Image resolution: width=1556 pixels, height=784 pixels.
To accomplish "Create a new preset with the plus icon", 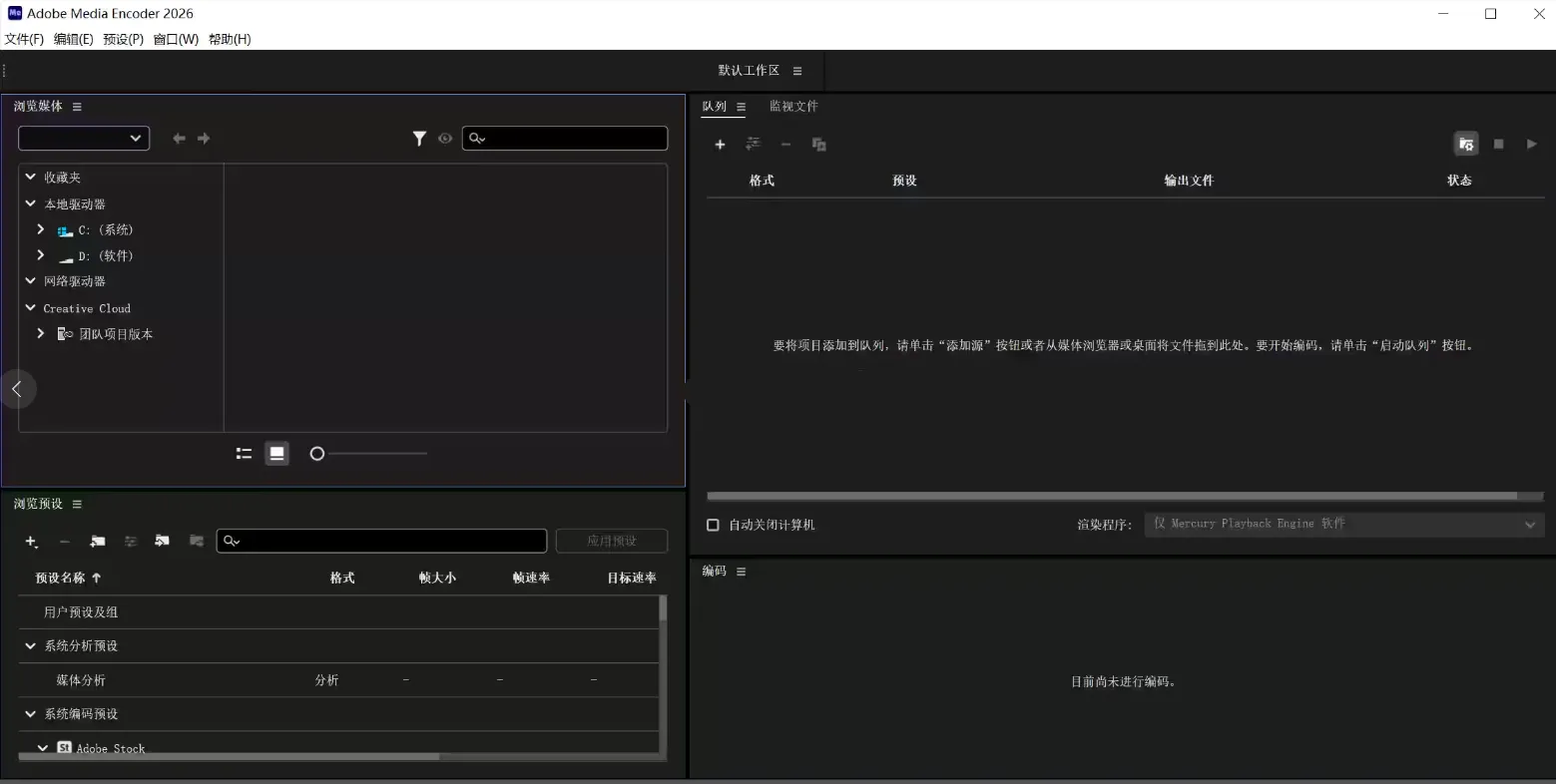I will (x=31, y=542).
